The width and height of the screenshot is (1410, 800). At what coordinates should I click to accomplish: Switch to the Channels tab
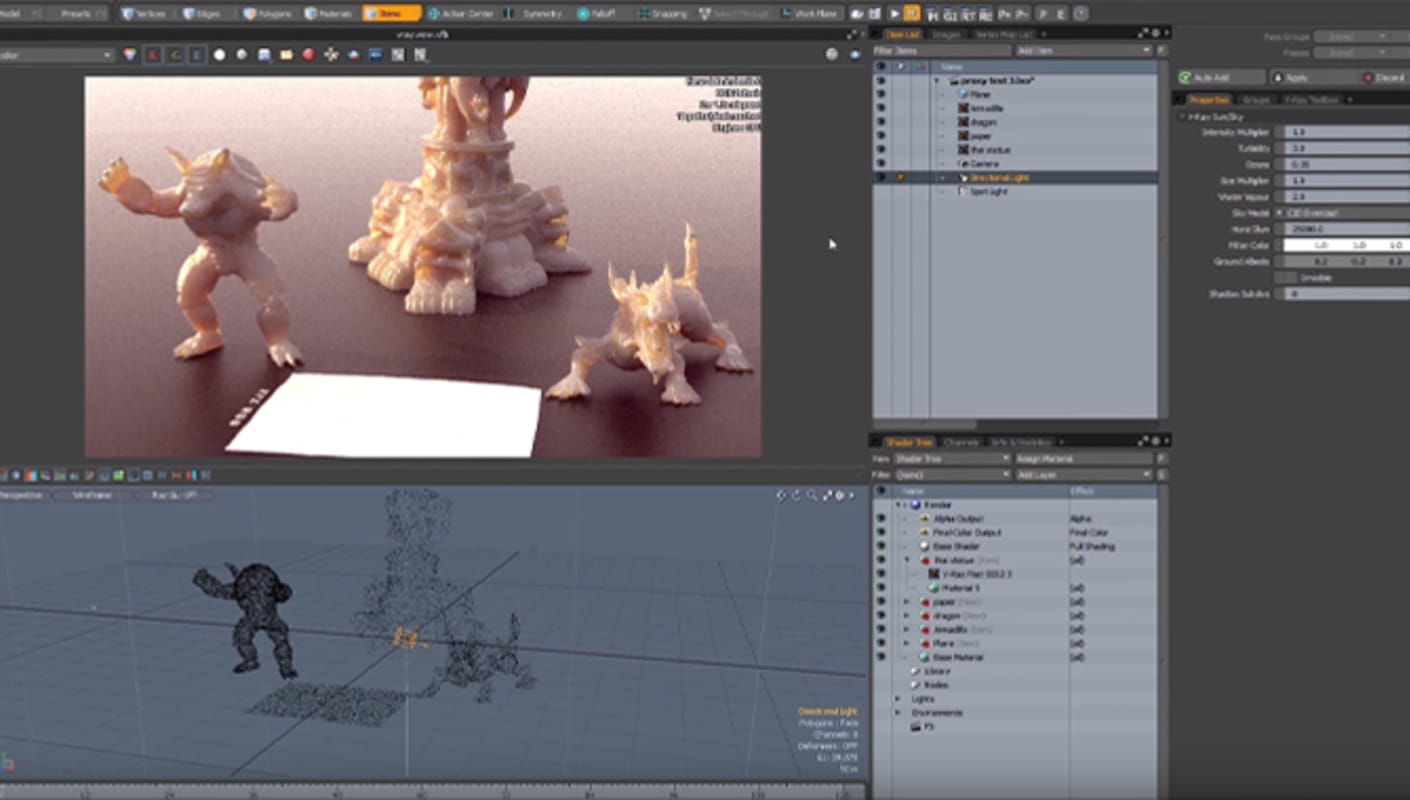[960, 442]
